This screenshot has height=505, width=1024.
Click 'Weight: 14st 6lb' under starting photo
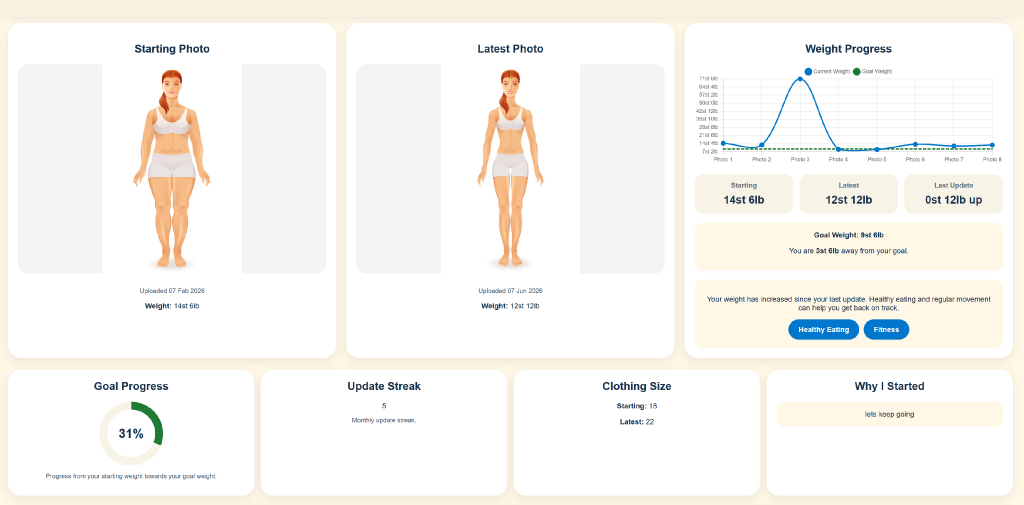(x=172, y=306)
